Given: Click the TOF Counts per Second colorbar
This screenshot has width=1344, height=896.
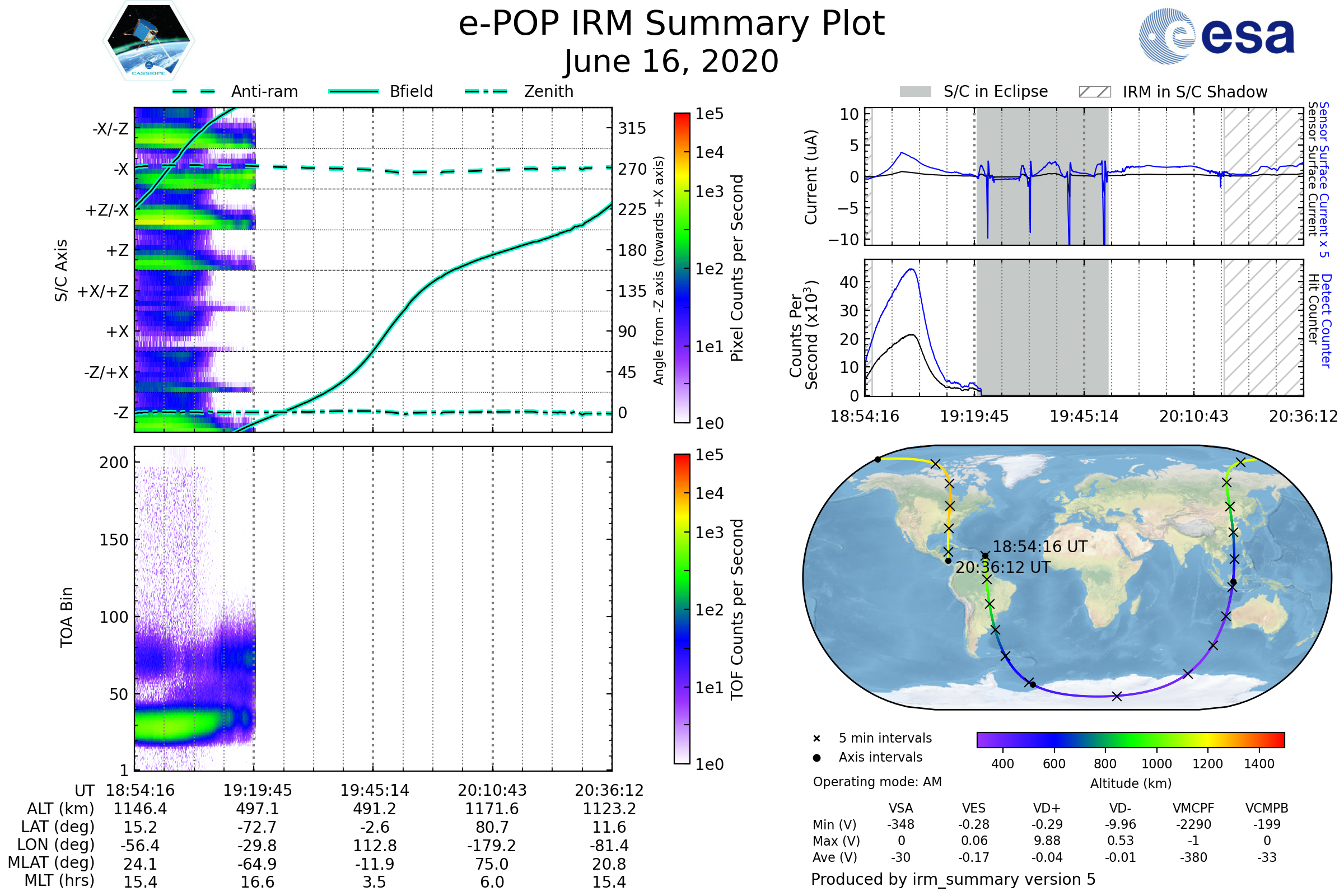Looking at the screenshot, I should (682, 609).
